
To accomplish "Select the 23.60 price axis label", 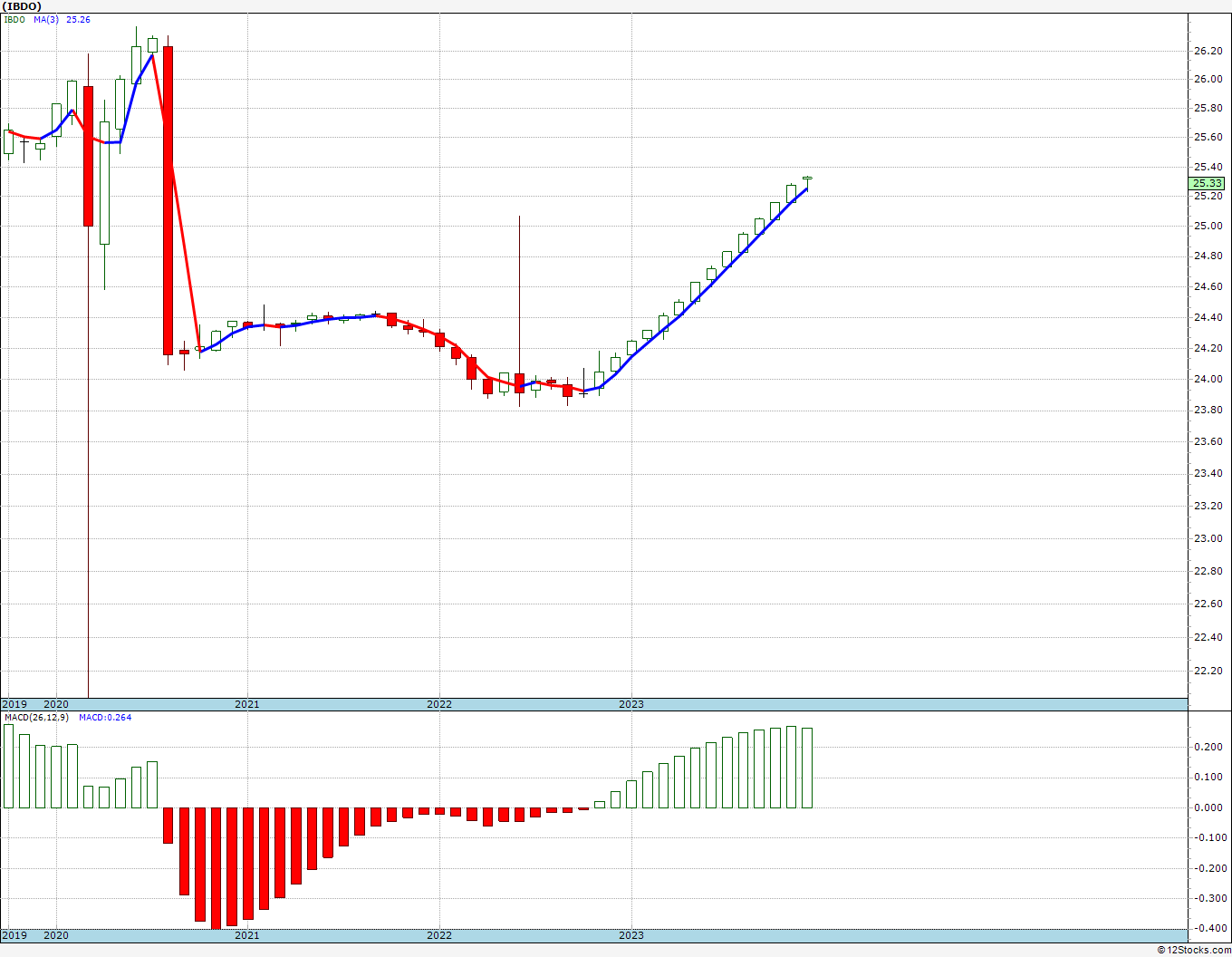I will pyautogui.click(x=1208, y=441).
